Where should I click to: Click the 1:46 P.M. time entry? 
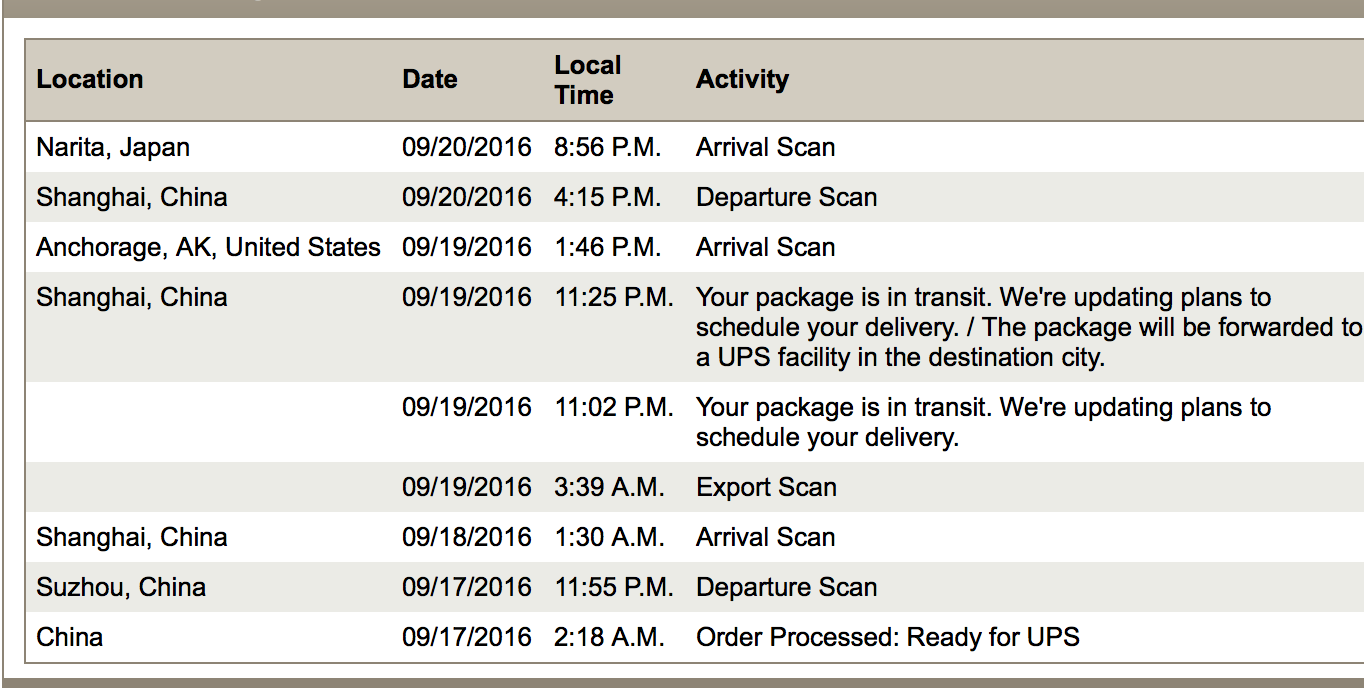point(607,248)
